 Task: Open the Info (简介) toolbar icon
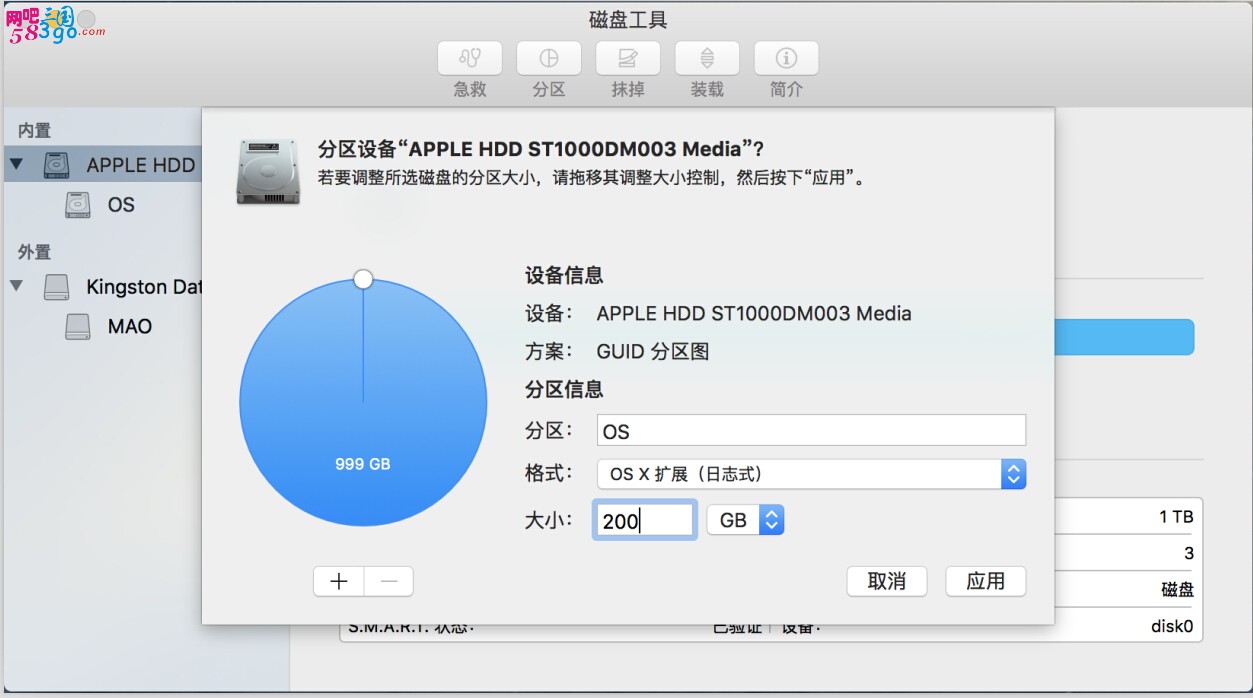[786, 58]
